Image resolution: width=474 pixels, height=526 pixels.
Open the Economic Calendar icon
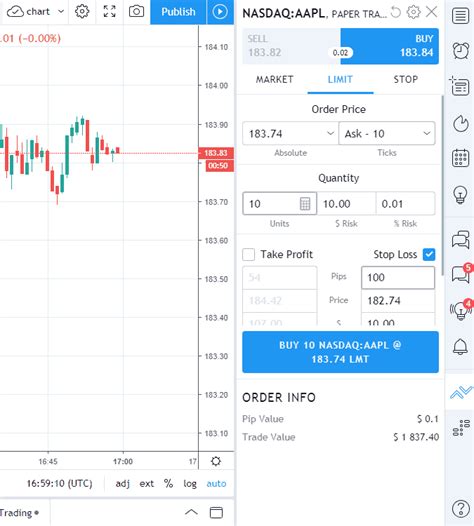(x=460, y=158)
